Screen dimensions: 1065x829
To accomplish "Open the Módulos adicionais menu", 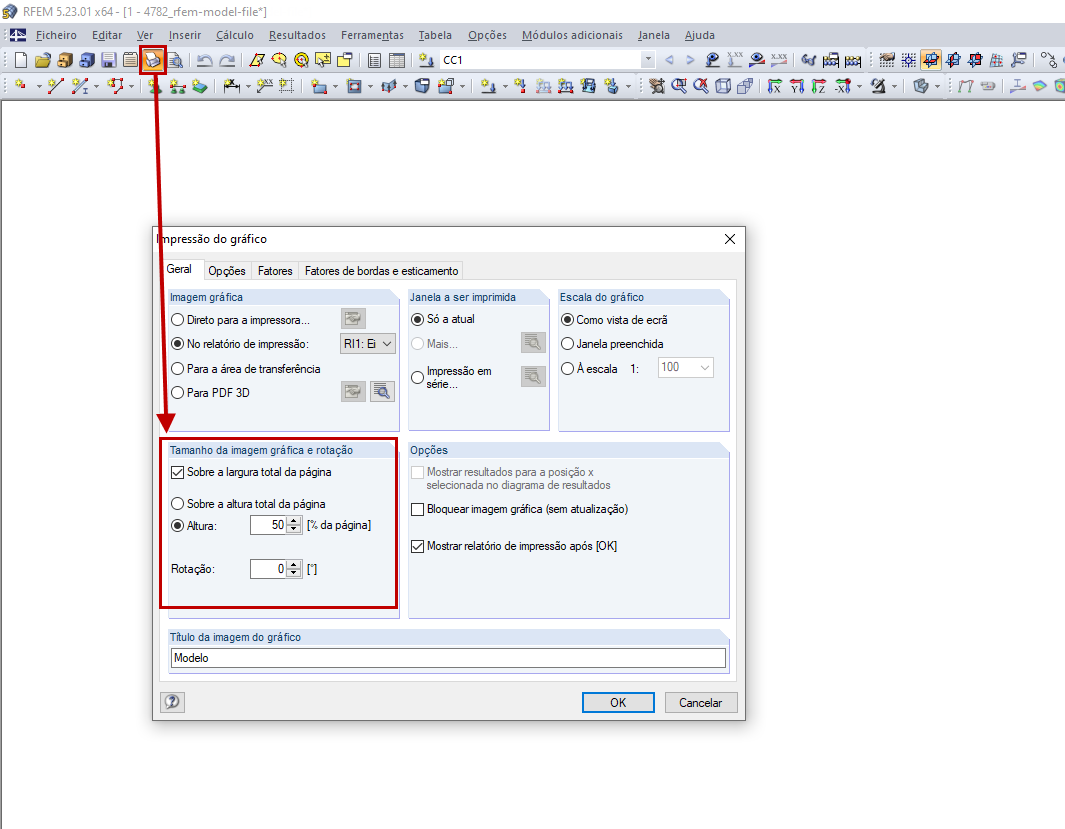I will [572, 35].
